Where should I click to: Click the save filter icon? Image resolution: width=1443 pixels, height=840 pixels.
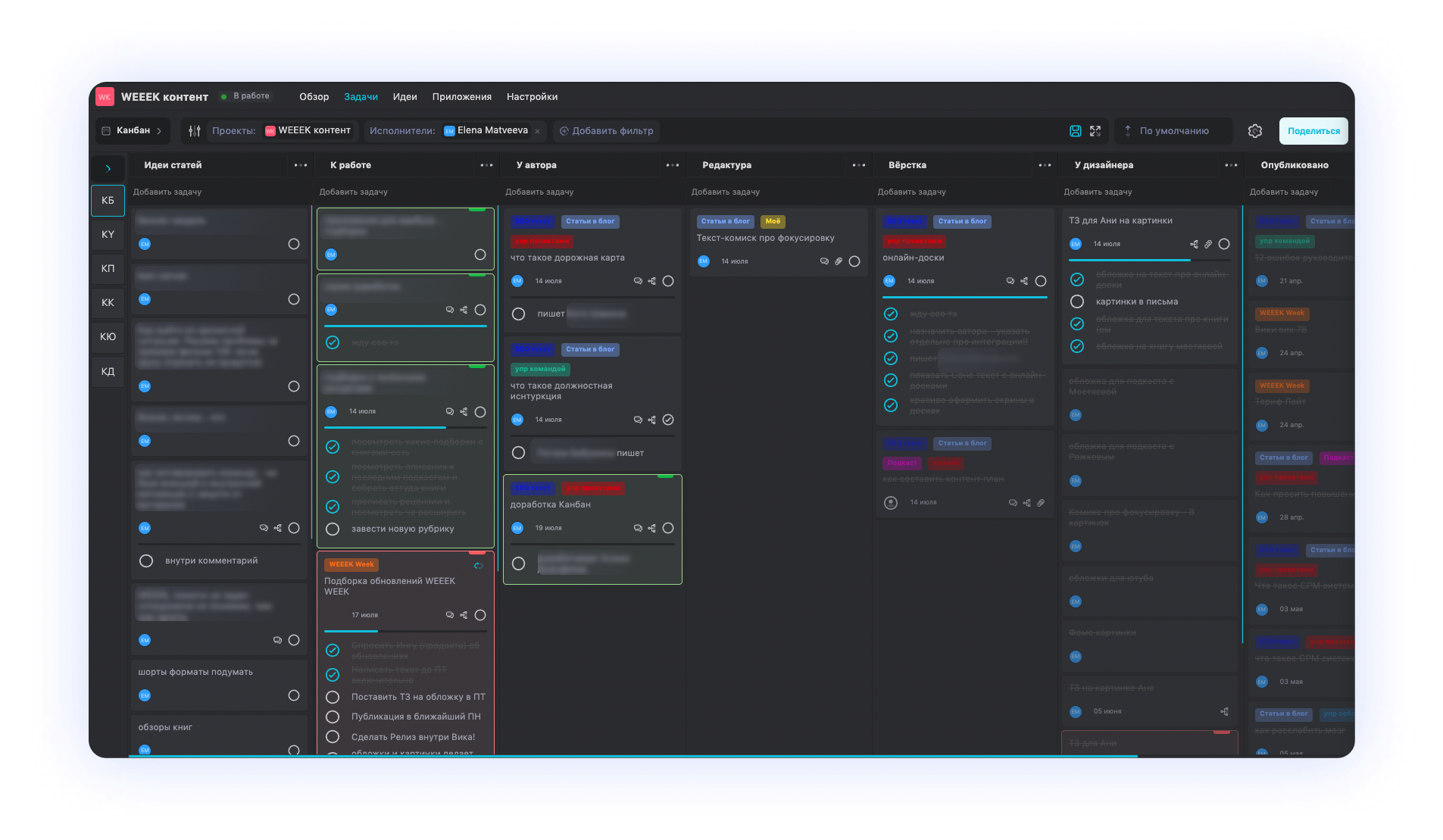1075,131
